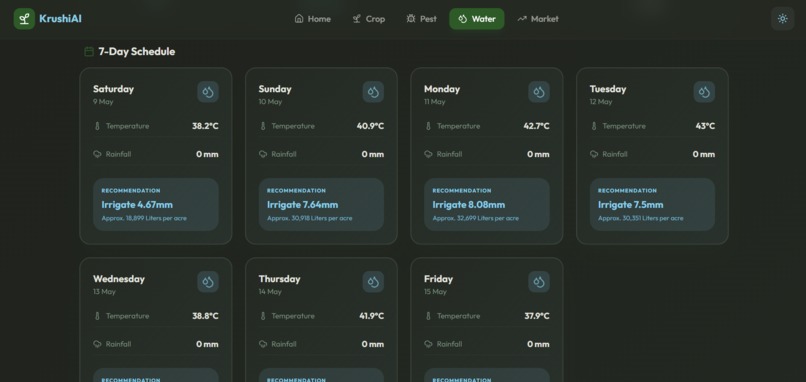
Task: Click the Saturday day title
Action: [x=113, y=89]
